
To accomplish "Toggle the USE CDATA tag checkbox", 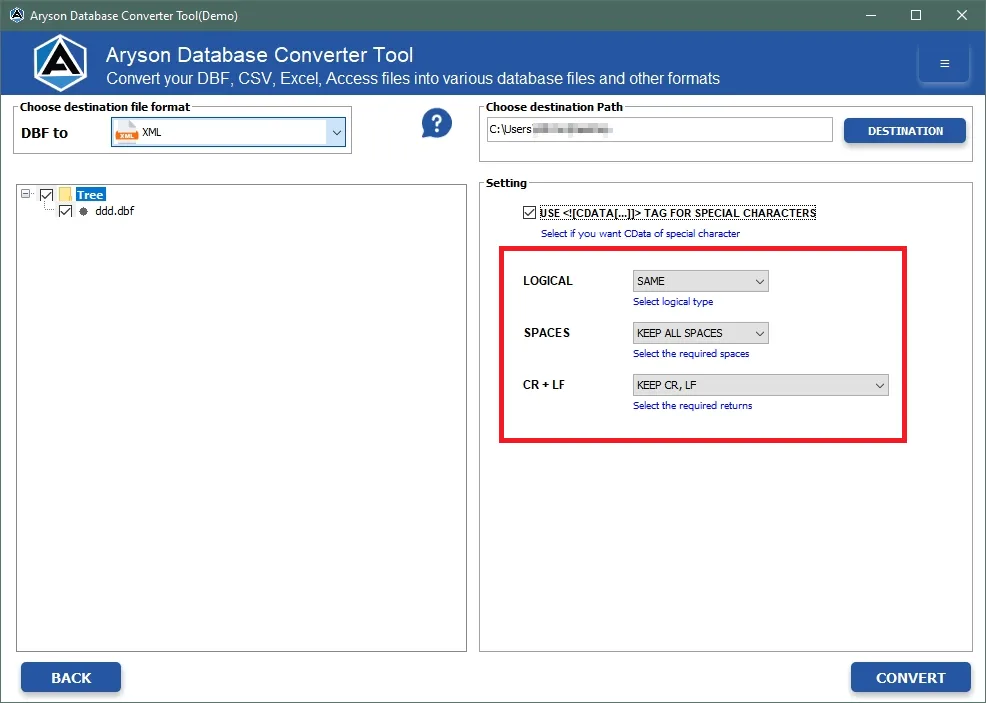I will (x=529, y=213).
